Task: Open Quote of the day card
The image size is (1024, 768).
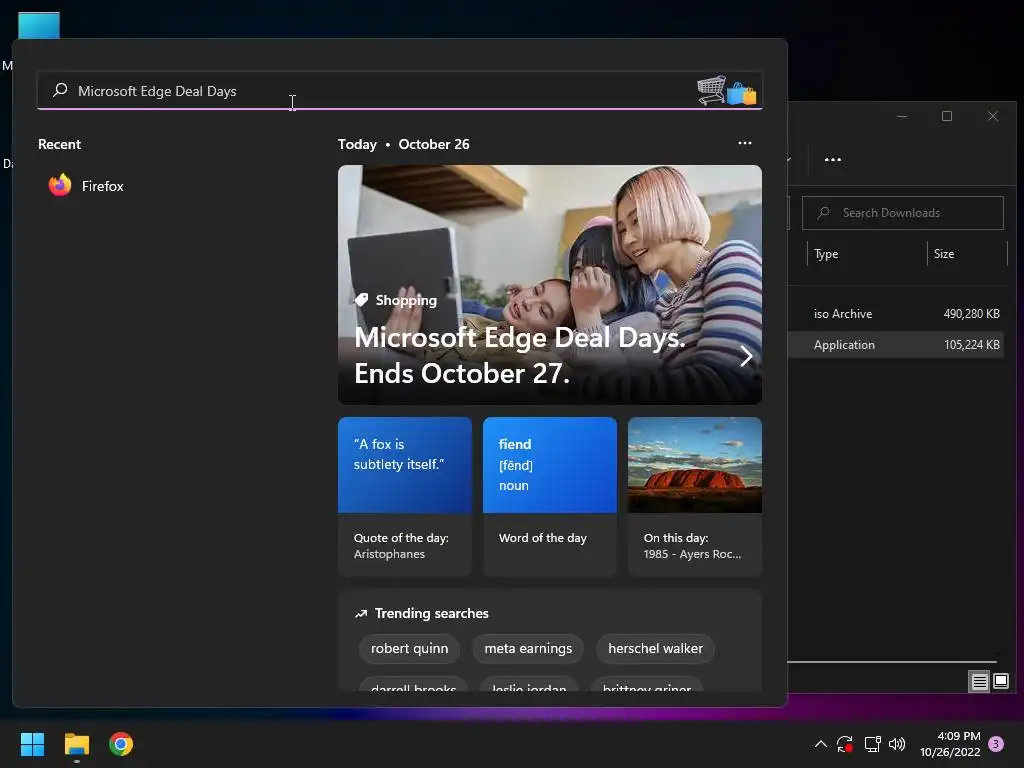Action: (x=405, y=497)
